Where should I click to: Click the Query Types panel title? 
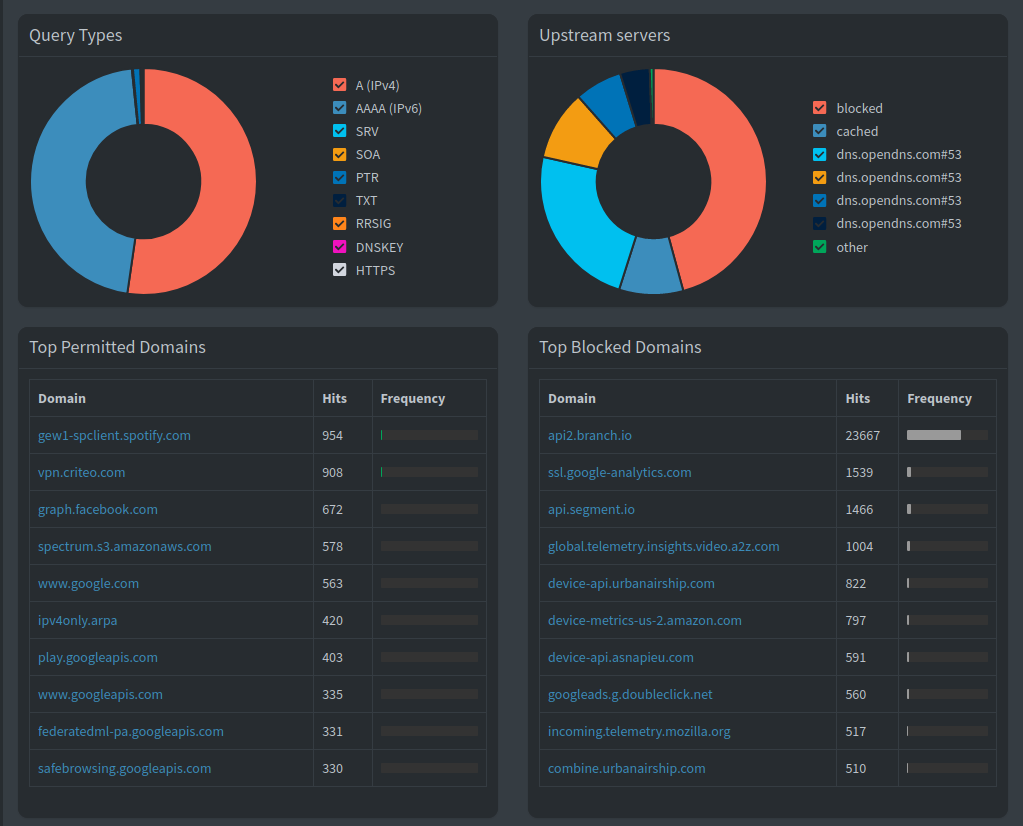(76, 35)
